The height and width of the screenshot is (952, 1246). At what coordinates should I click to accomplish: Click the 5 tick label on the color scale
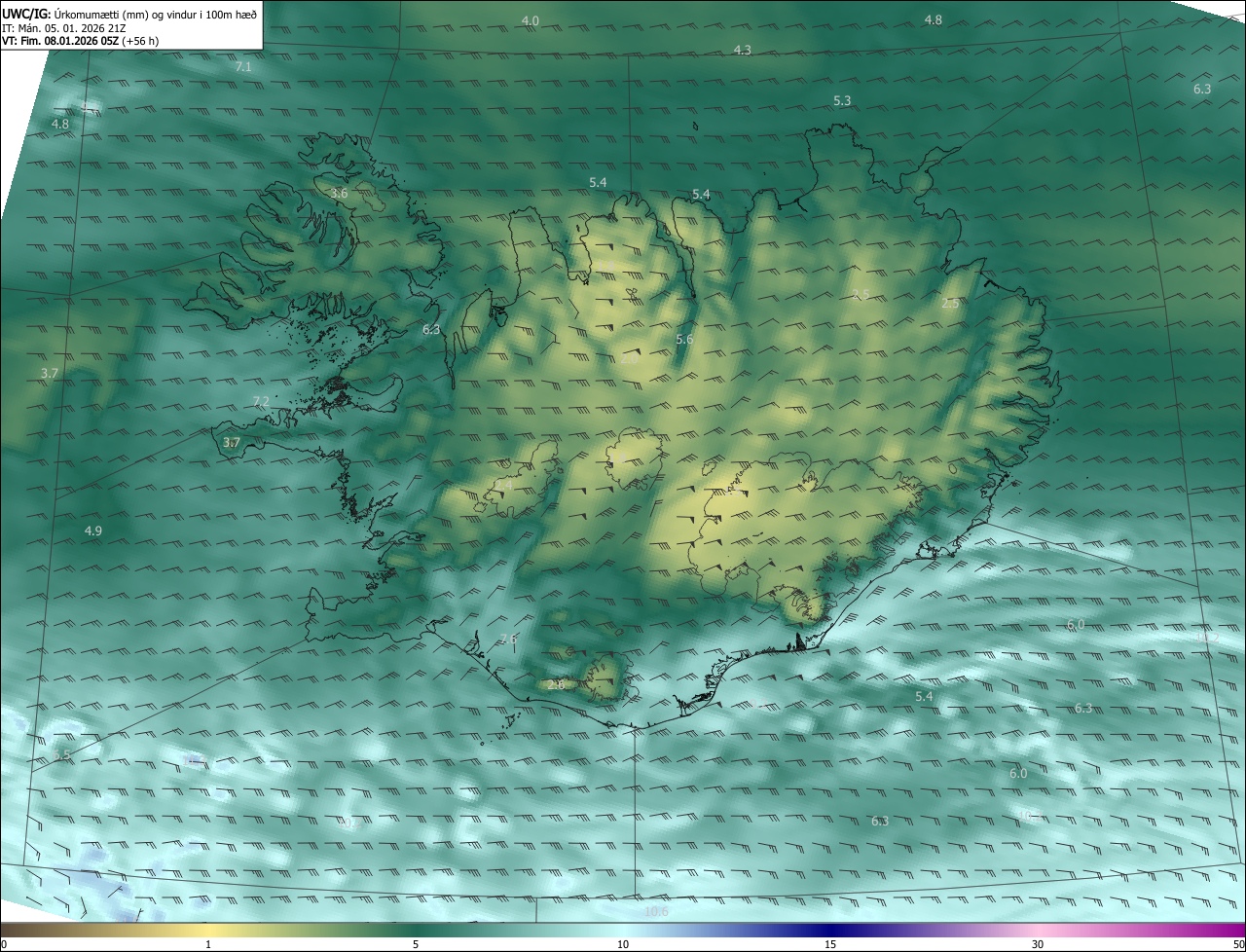pyautogui.click(x=416, y=944)
